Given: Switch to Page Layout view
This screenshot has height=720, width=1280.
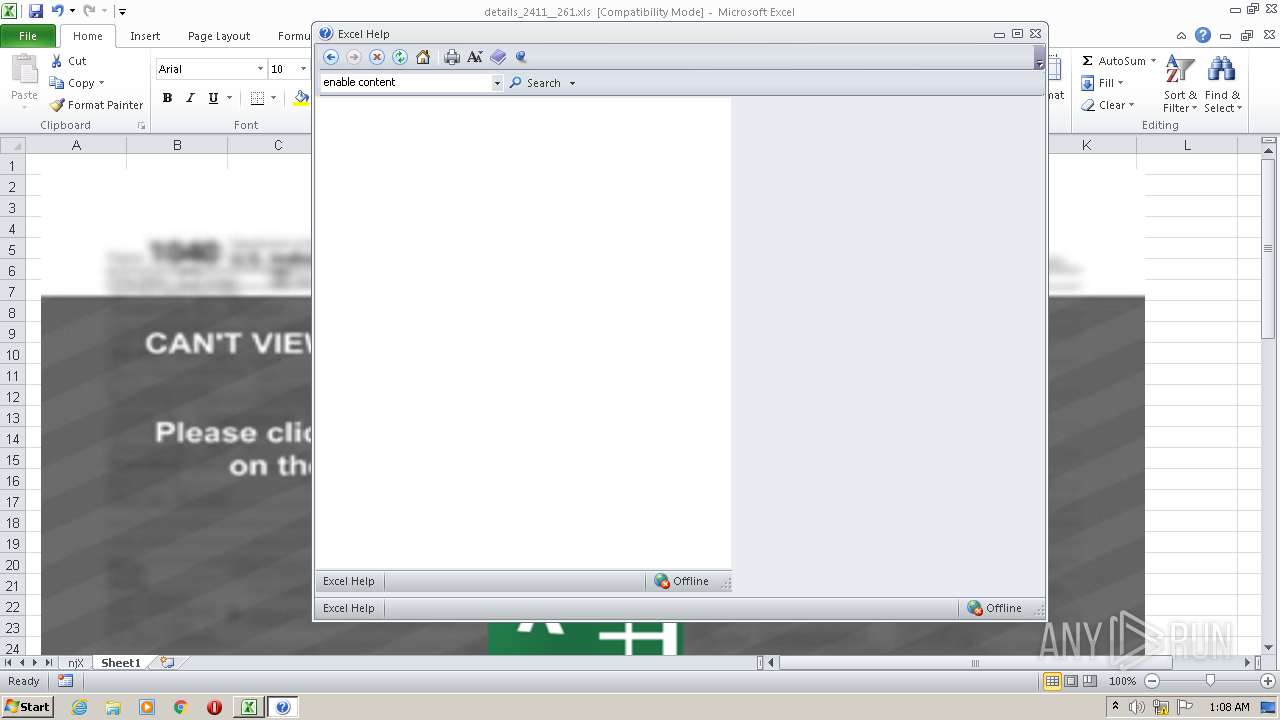Looking at the screenshot, I should click(x=1071, y=681).
